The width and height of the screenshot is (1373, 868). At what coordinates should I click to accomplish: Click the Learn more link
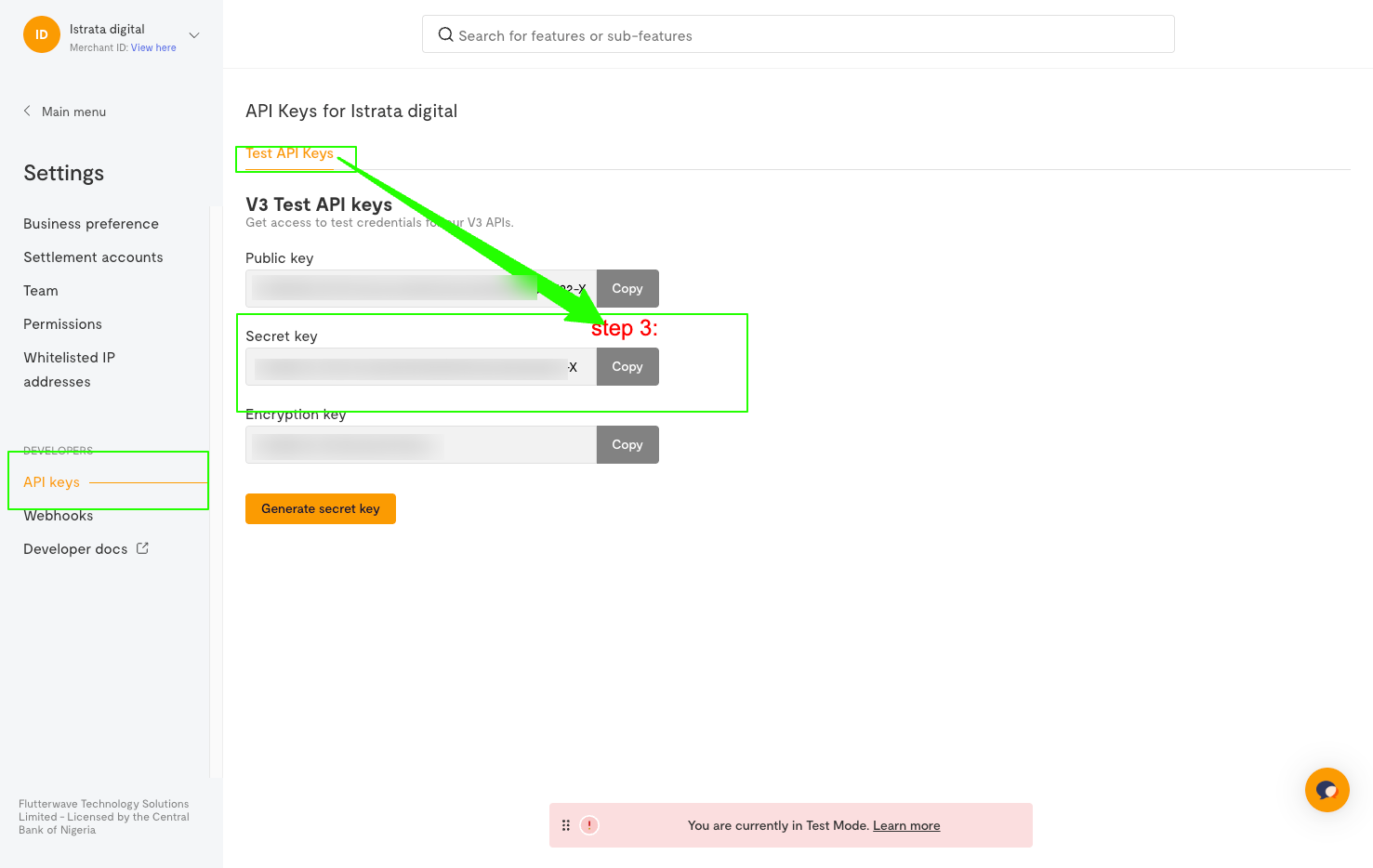[906, 826]
